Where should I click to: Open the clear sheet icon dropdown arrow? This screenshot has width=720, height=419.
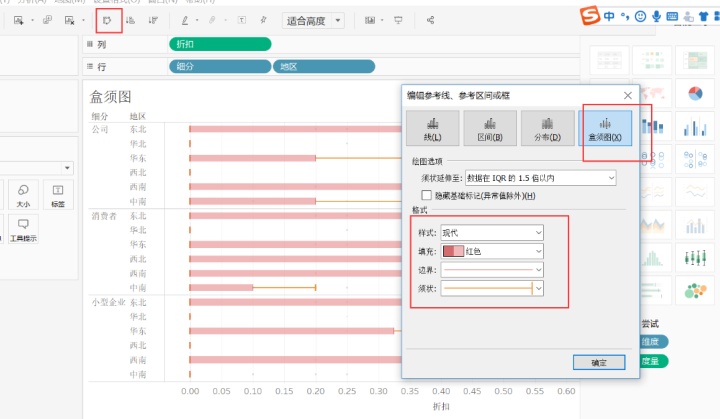point(83,20)
